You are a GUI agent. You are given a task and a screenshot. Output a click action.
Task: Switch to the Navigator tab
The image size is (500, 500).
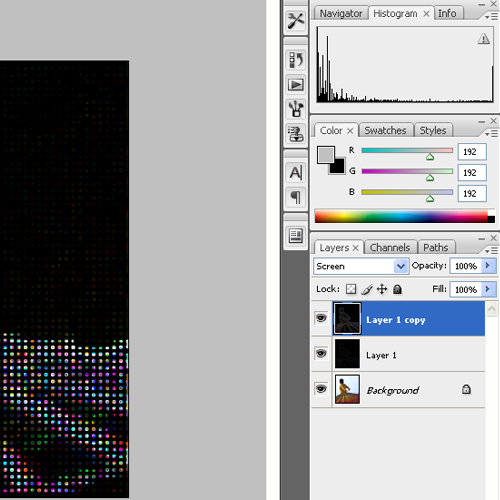[x=341, y=13]
